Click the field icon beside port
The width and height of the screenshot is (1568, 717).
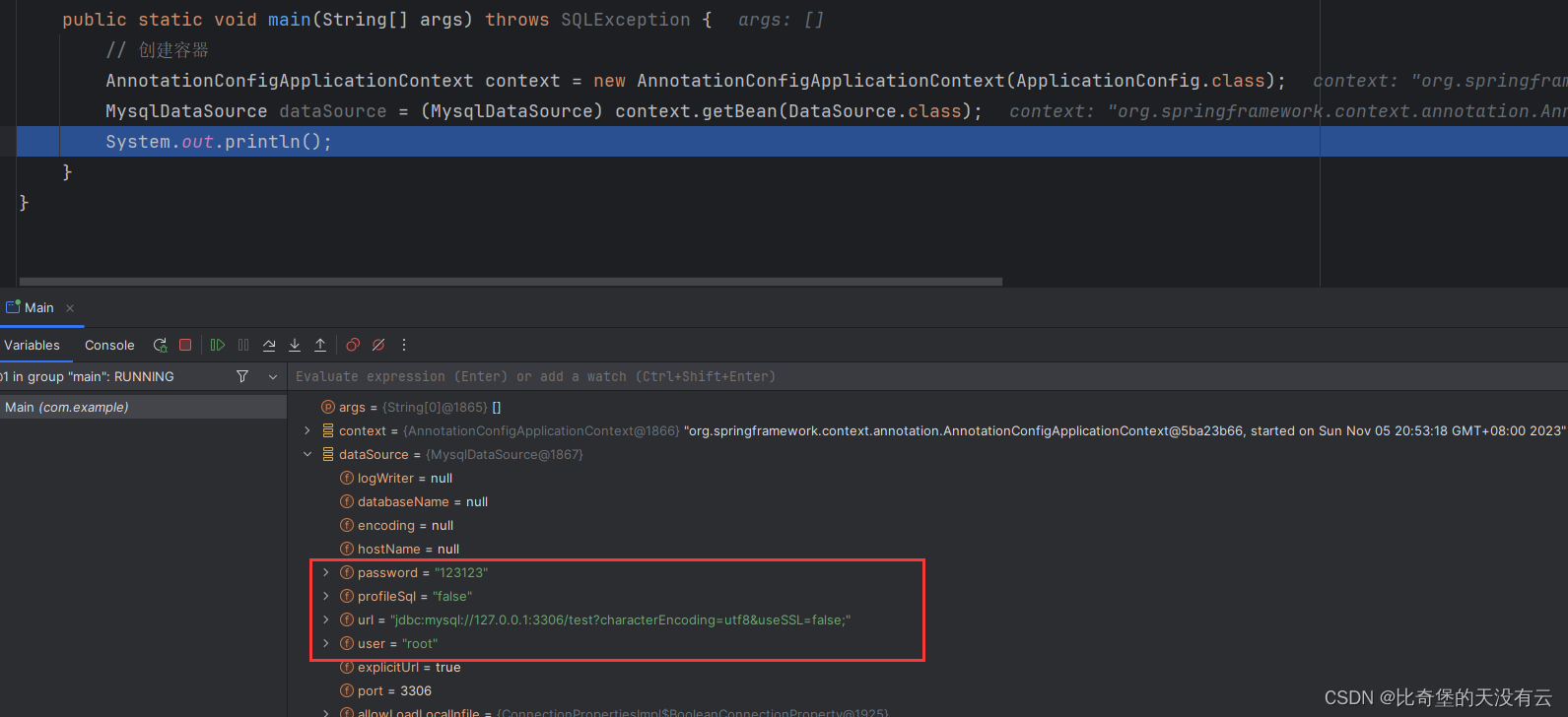tap(347, 690)
